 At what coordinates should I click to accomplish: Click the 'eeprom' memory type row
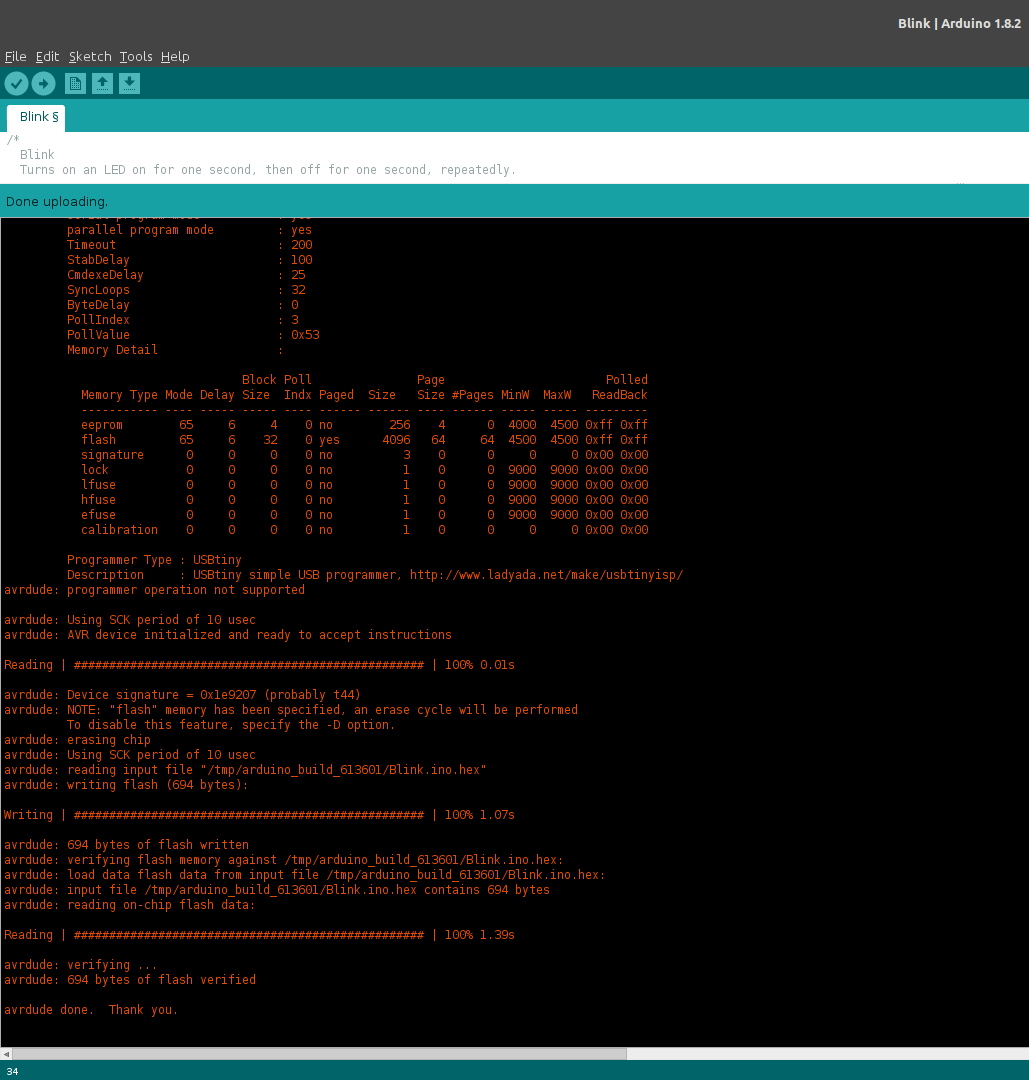coord(364,425)
